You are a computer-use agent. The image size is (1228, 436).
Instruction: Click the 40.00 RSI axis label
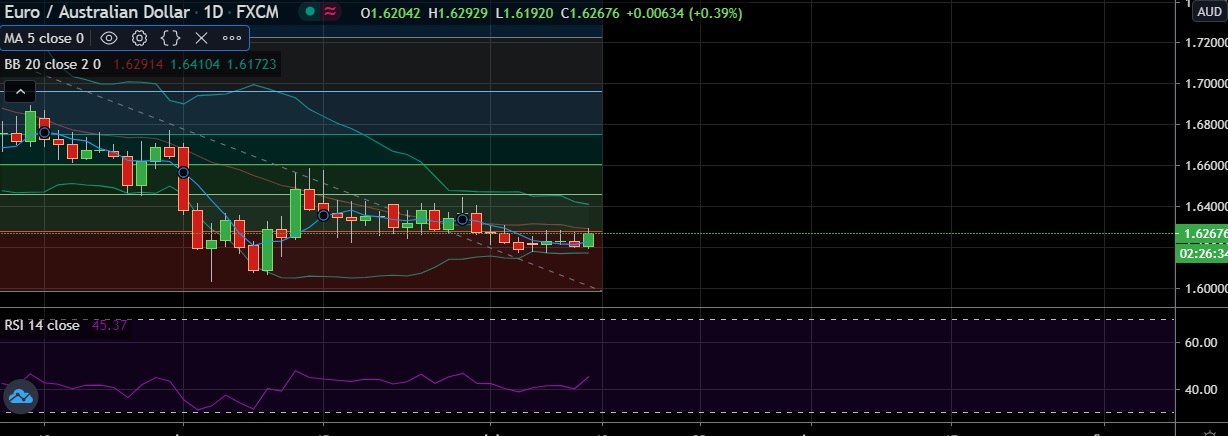click(x=1200, y=390)
